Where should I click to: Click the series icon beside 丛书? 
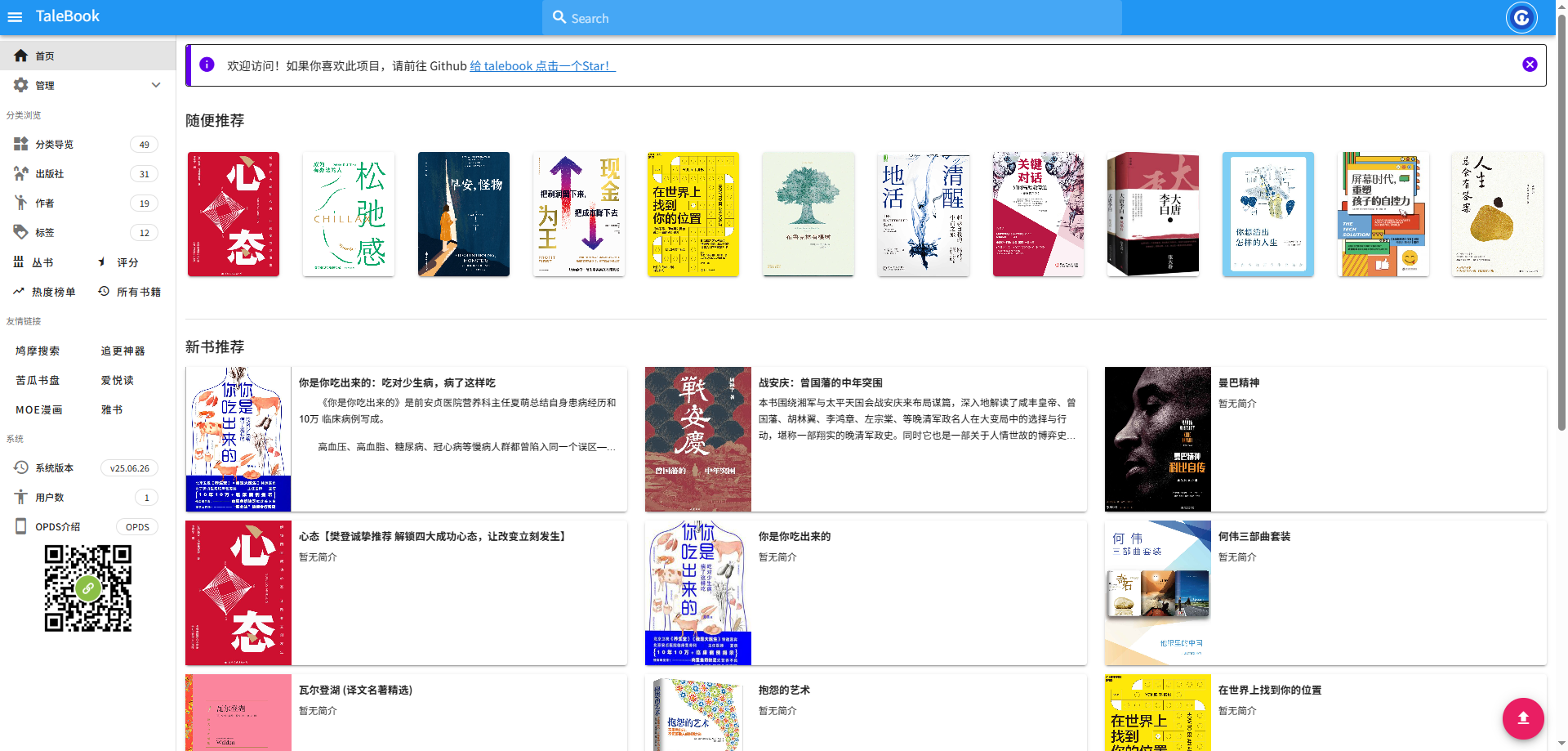(19, 262)
